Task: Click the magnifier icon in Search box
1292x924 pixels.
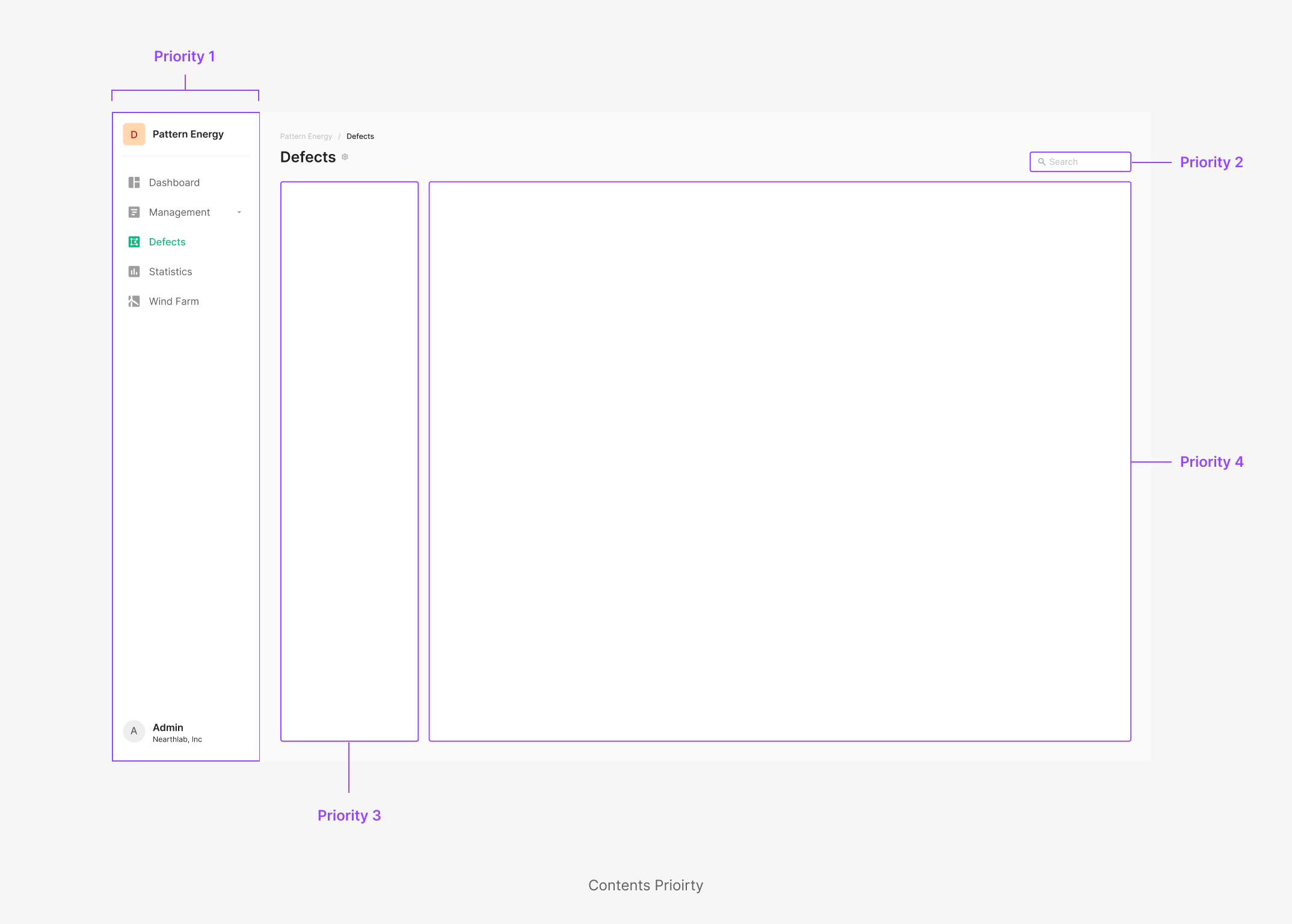Action: (1042, 162)
